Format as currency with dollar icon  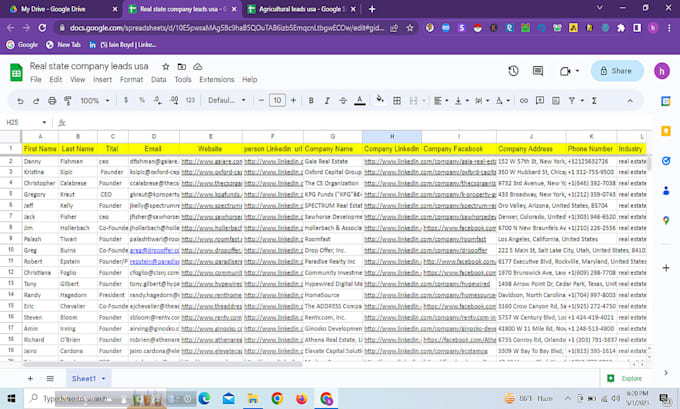(126, 100)
